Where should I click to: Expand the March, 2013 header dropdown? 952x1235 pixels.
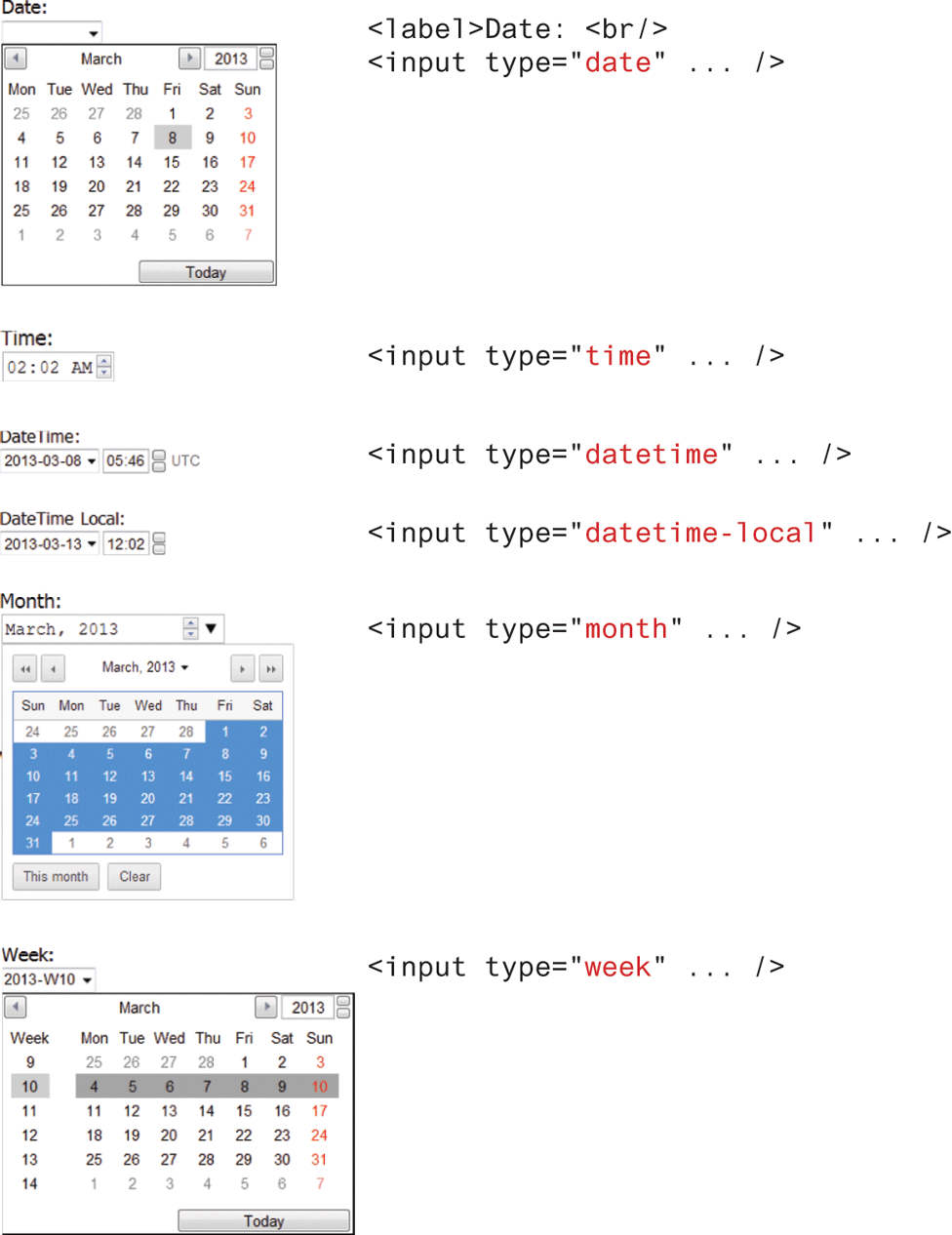coord(184,668)
